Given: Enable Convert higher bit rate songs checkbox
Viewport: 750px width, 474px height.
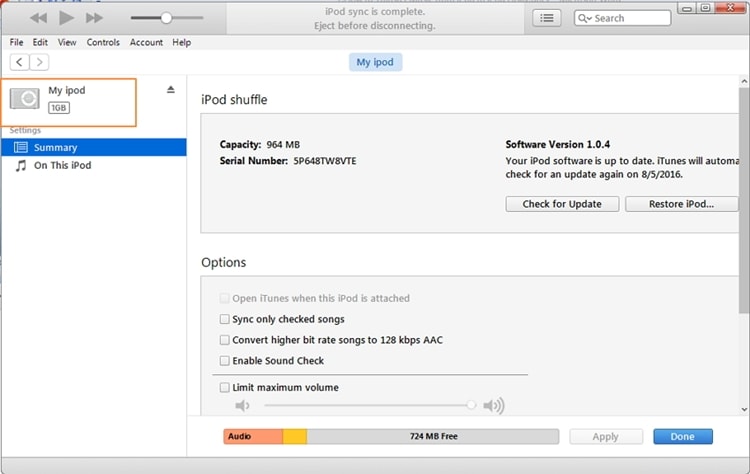Looking at the screenshot, I should [x=224, y=340].
